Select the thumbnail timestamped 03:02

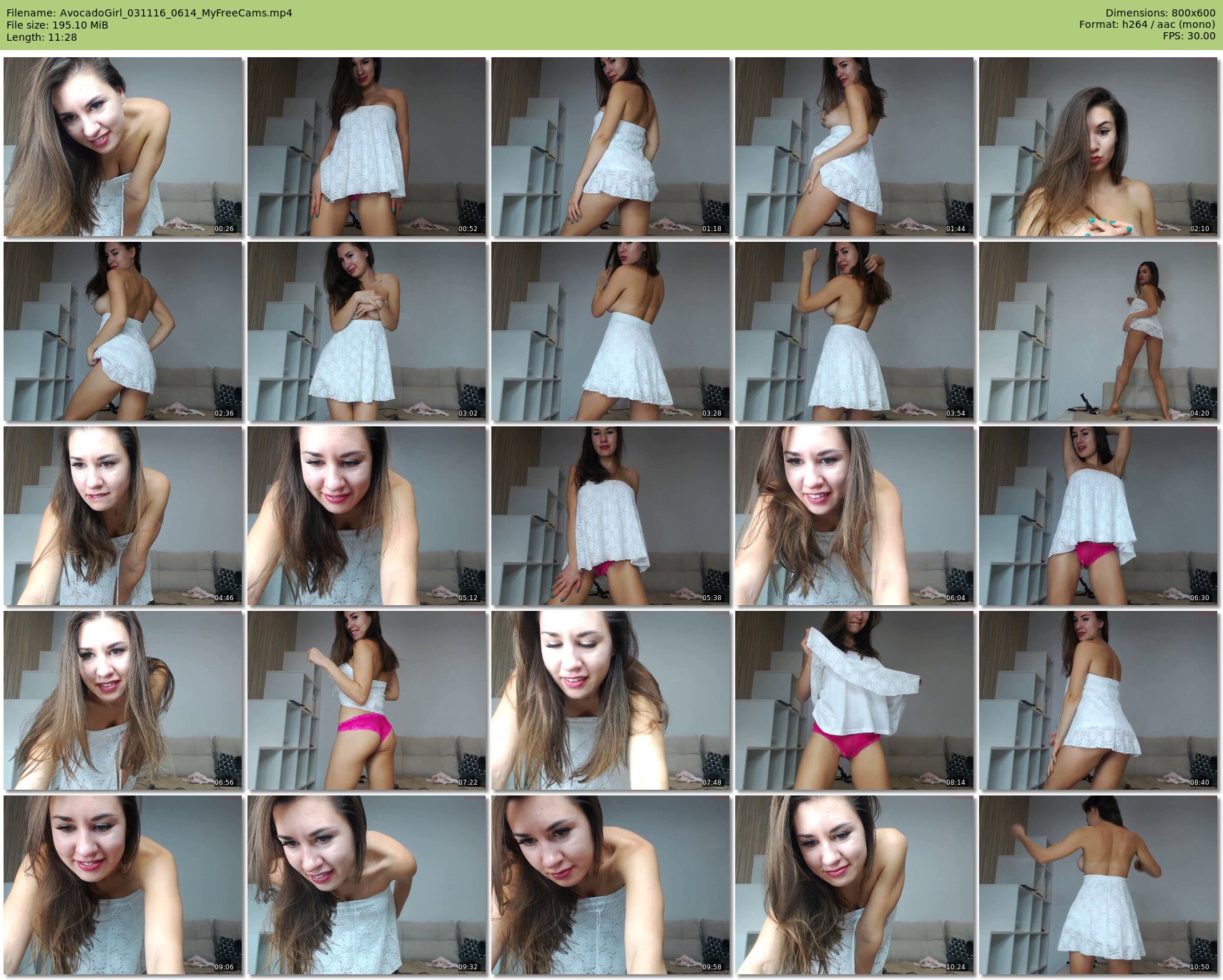pyautogui.click(x=367, y=331)
